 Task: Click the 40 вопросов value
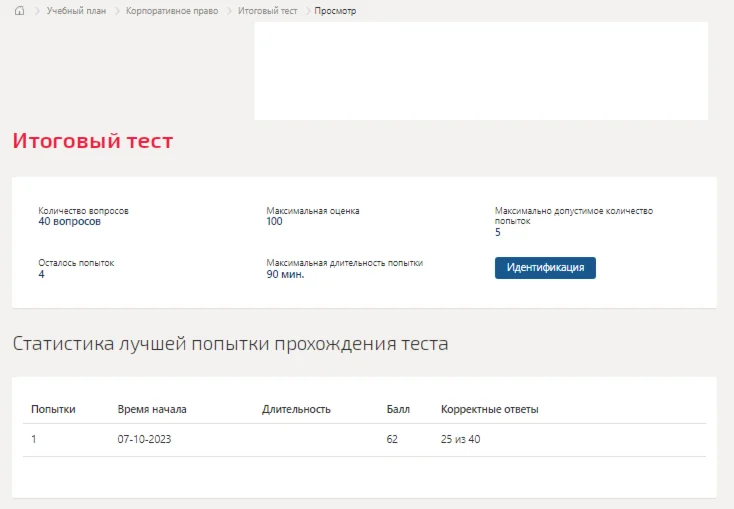coord(69,221)
